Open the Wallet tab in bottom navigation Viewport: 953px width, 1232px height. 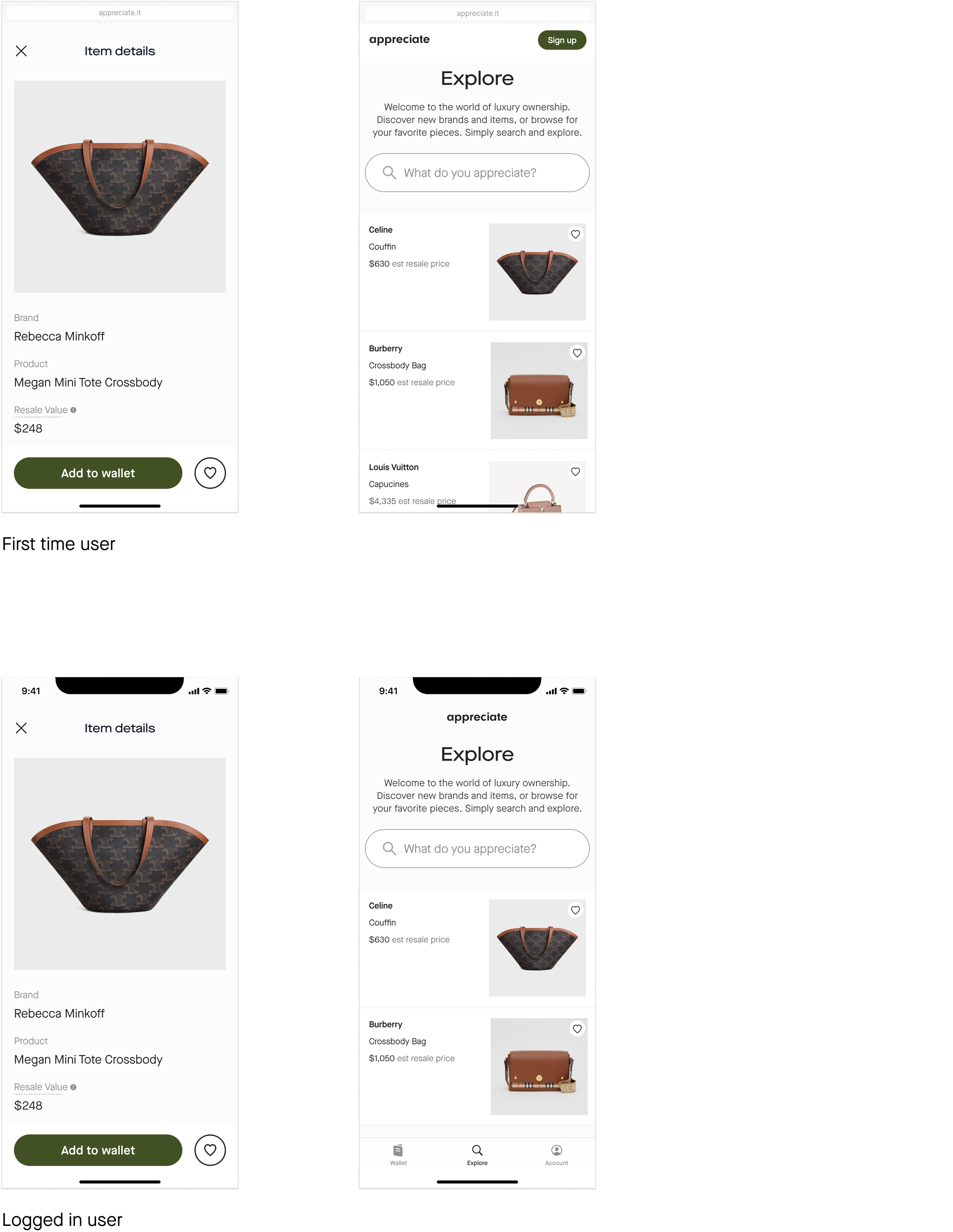click(398, 1155)
